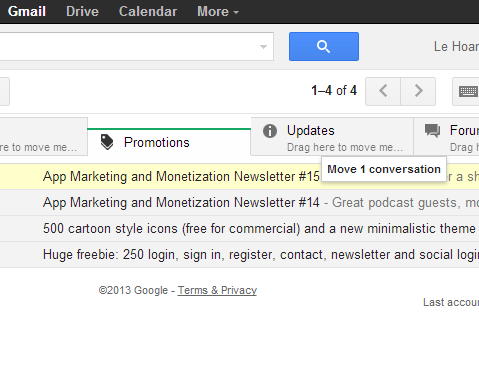Screen dimensions: 479x379
Task: Click the Le Hoan account name
Action: [456, 46]
